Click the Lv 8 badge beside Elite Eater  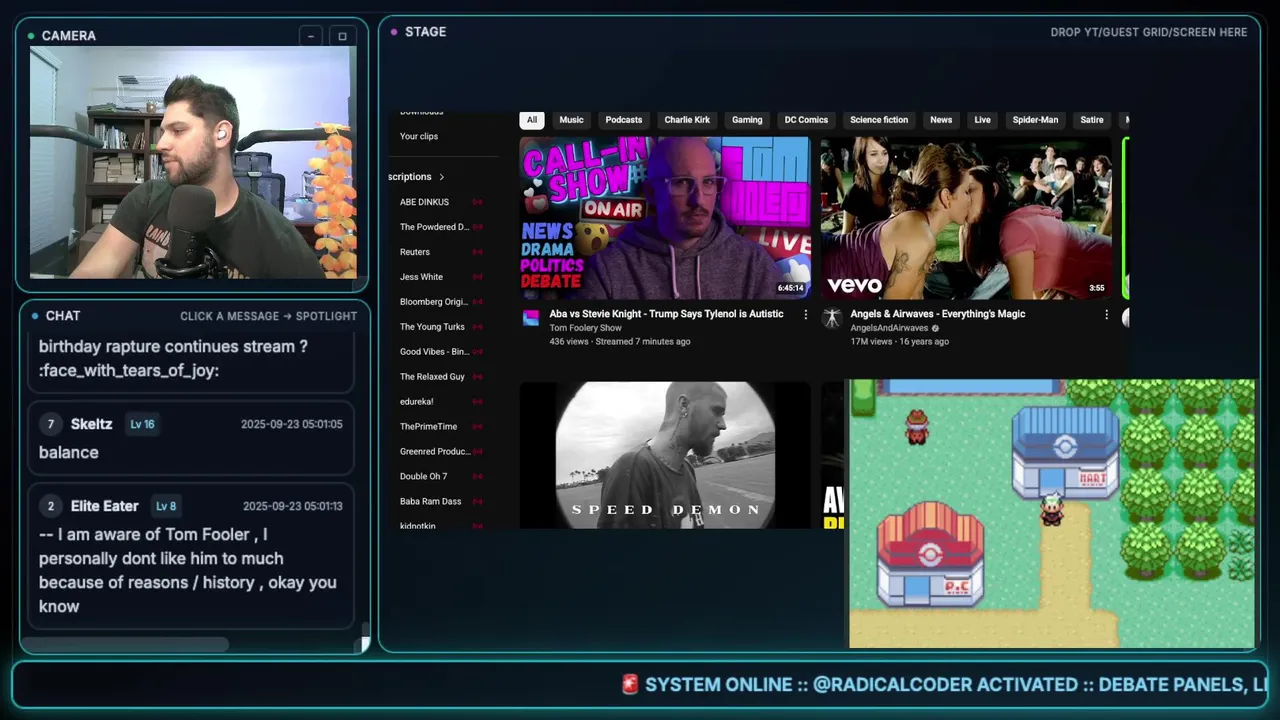(165, 506)
